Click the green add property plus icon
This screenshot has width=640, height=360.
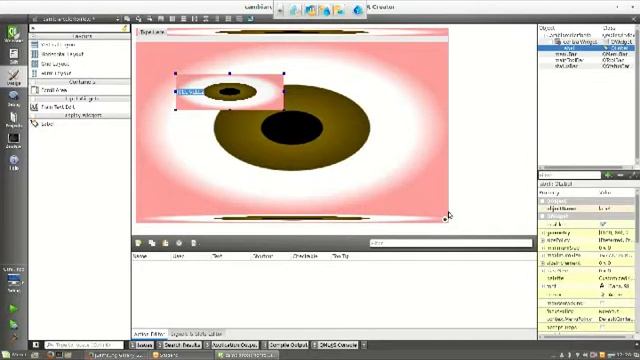pyautogui.click(x=608, y=175)
